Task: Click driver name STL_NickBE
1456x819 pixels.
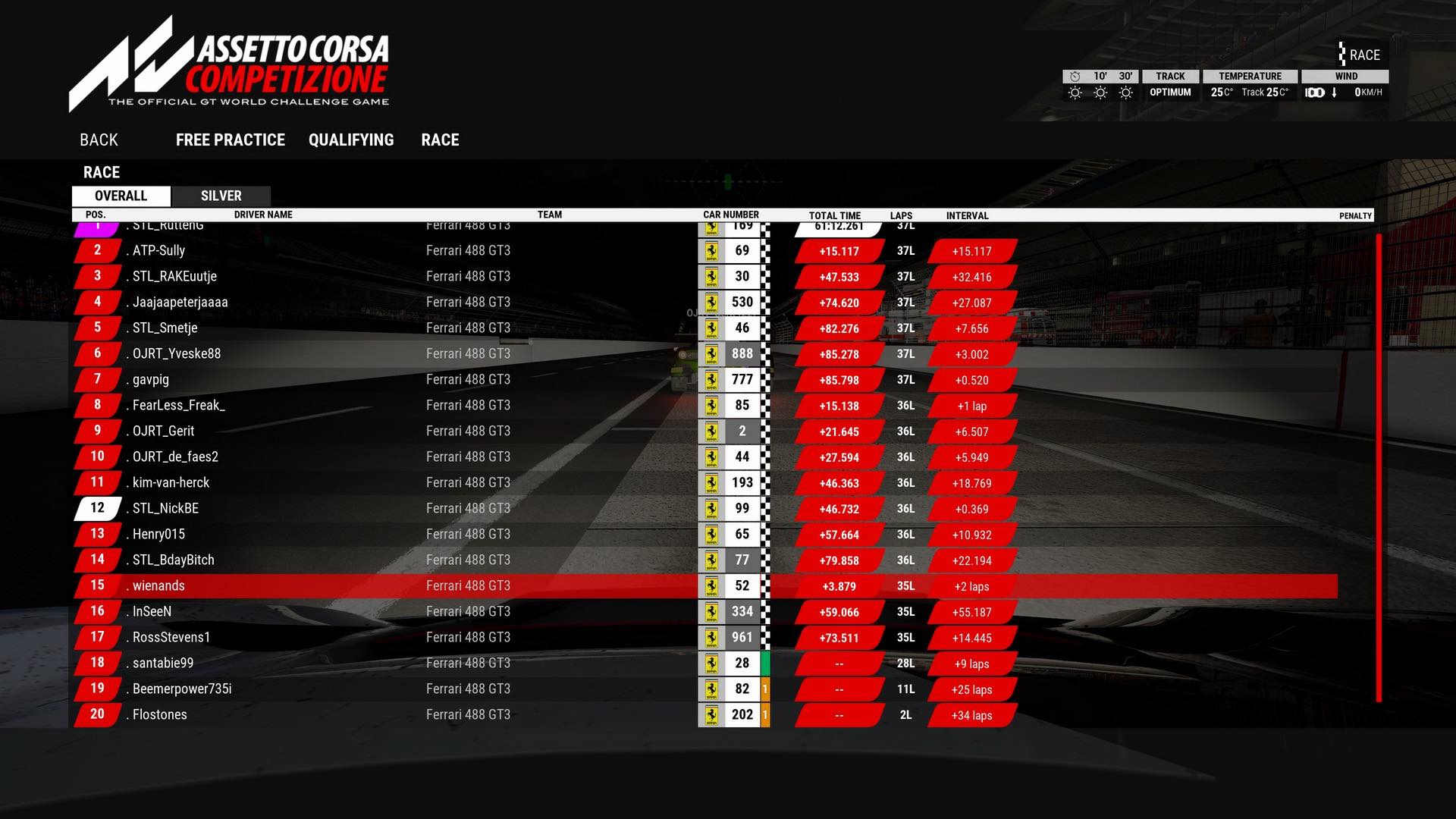Action: 165,509
